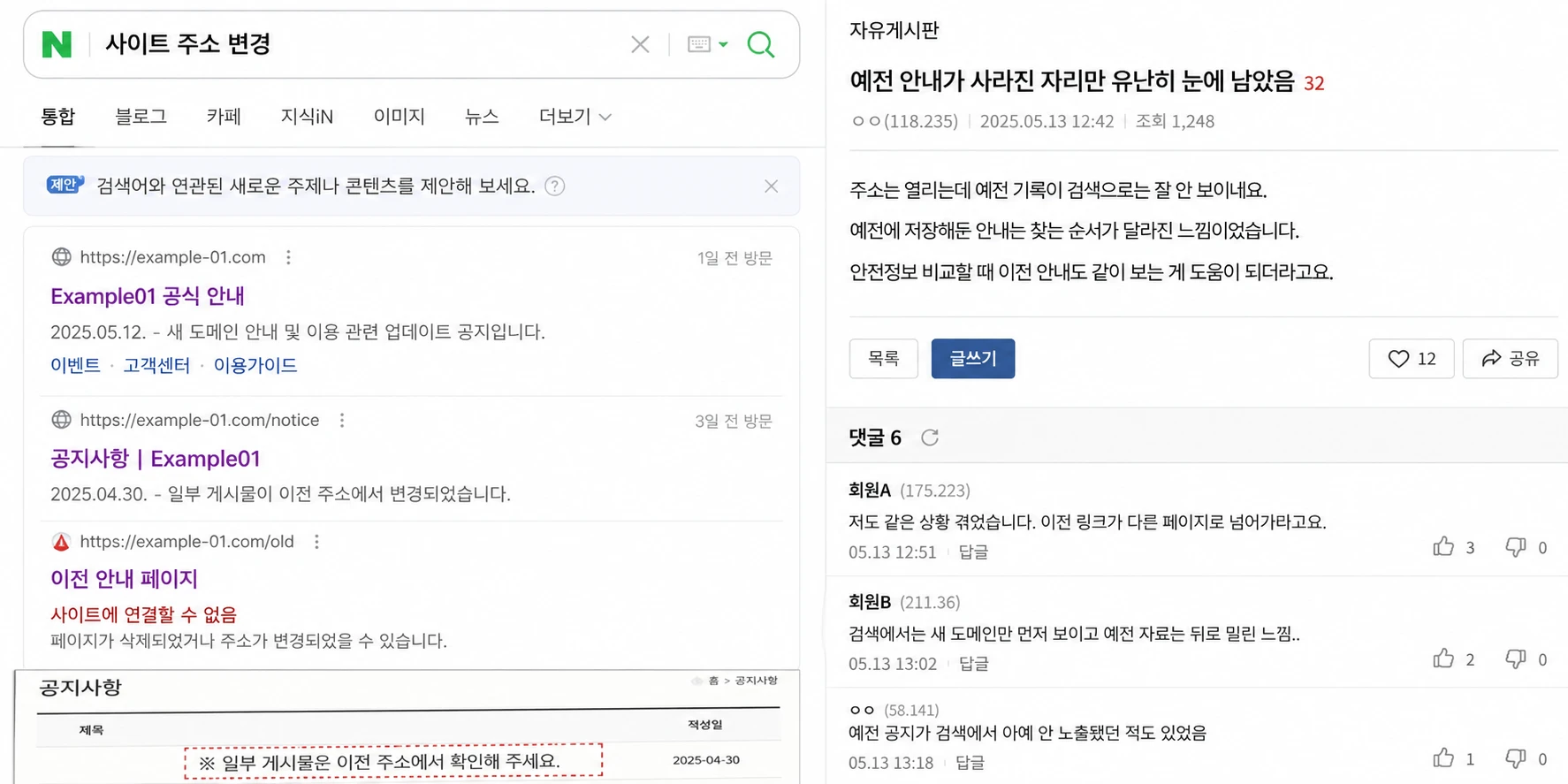Screen dimensions: 1568x784
Task: Downvote 회원A's comment
Action: point(1516,547)
